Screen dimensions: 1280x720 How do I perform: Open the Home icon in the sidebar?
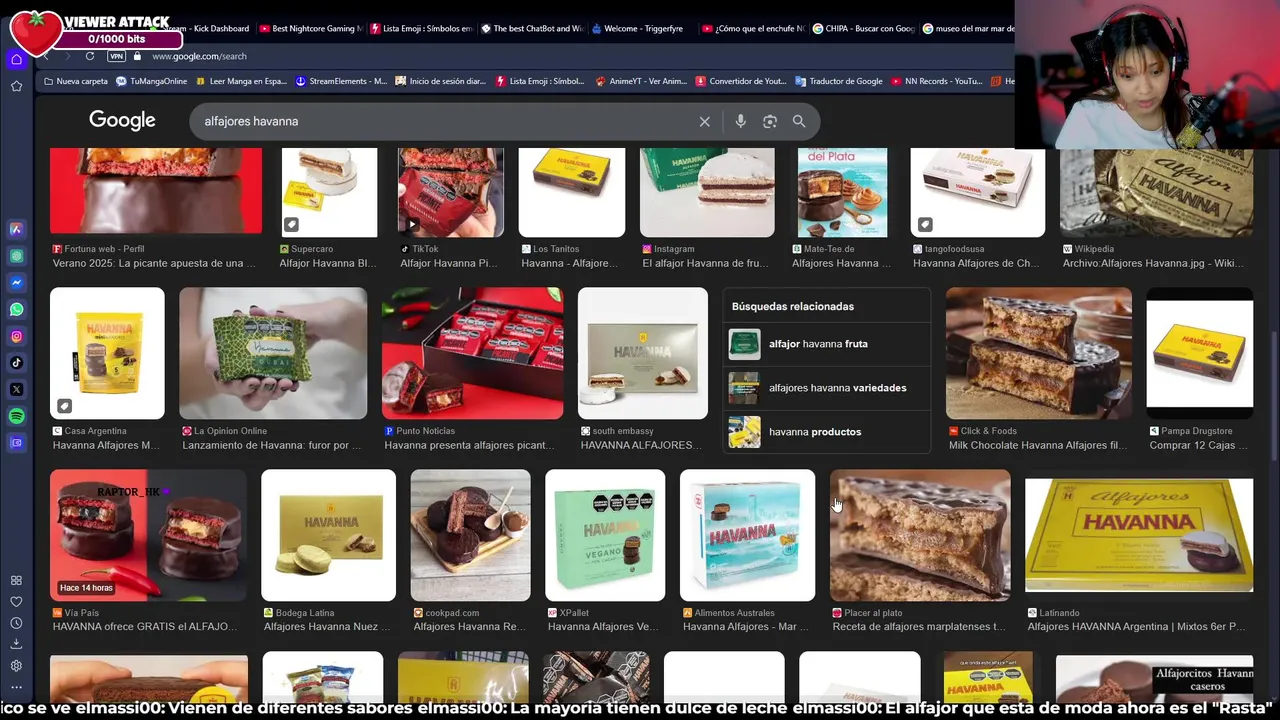pos(16,59)
